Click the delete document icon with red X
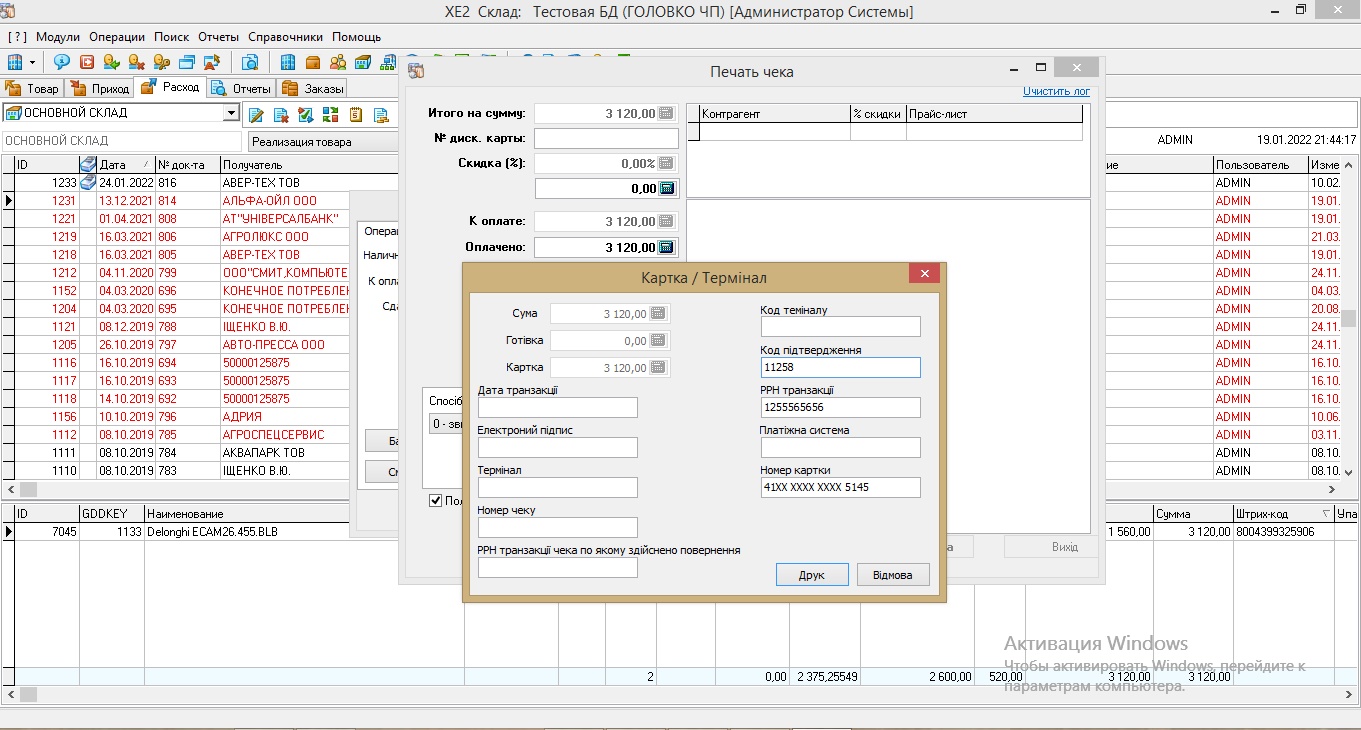The width and height of the screenshot is (1361, 730). pyautogui.click(x=281, y=115)
